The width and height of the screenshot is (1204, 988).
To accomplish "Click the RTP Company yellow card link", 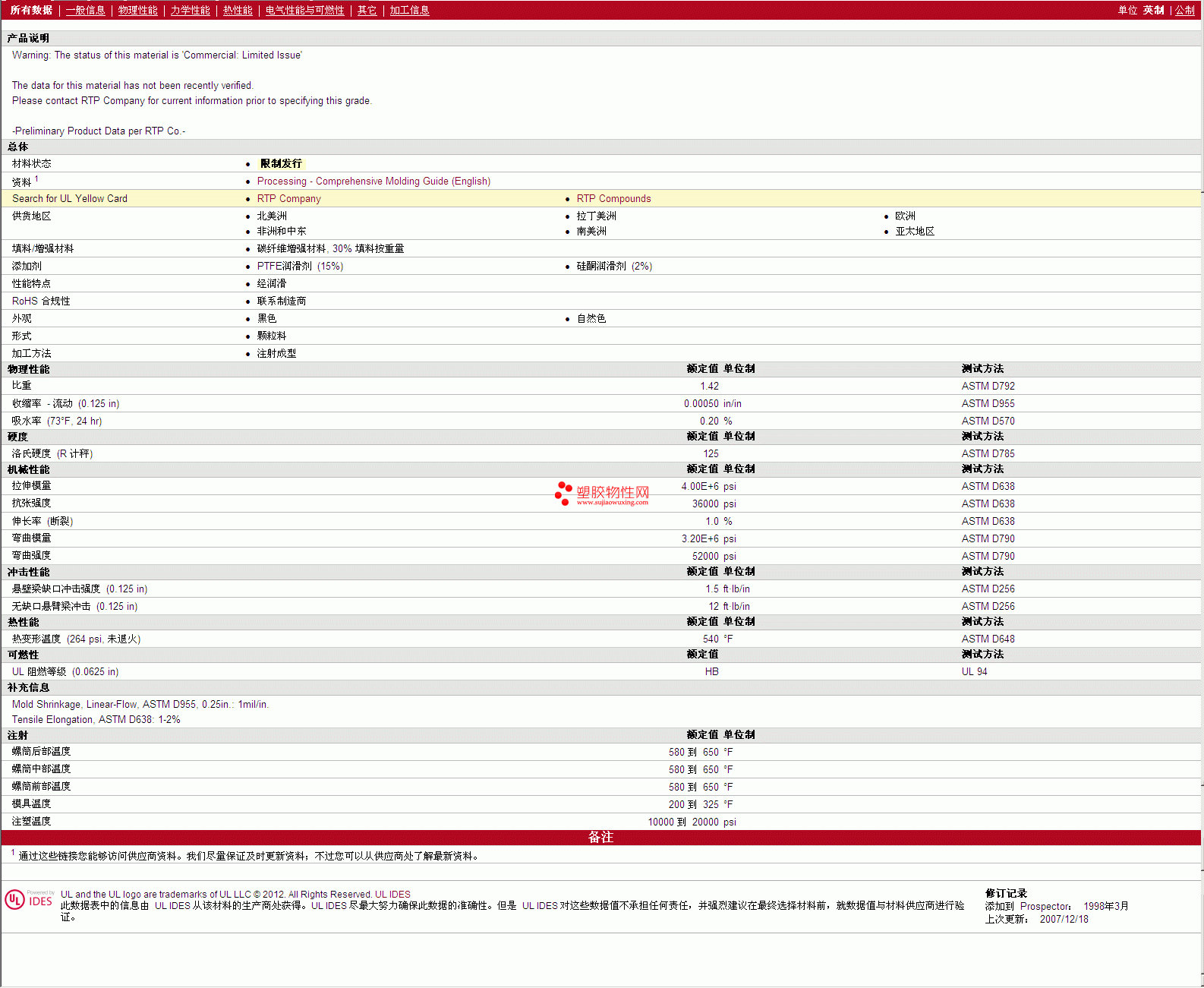I will click(289, 199).
